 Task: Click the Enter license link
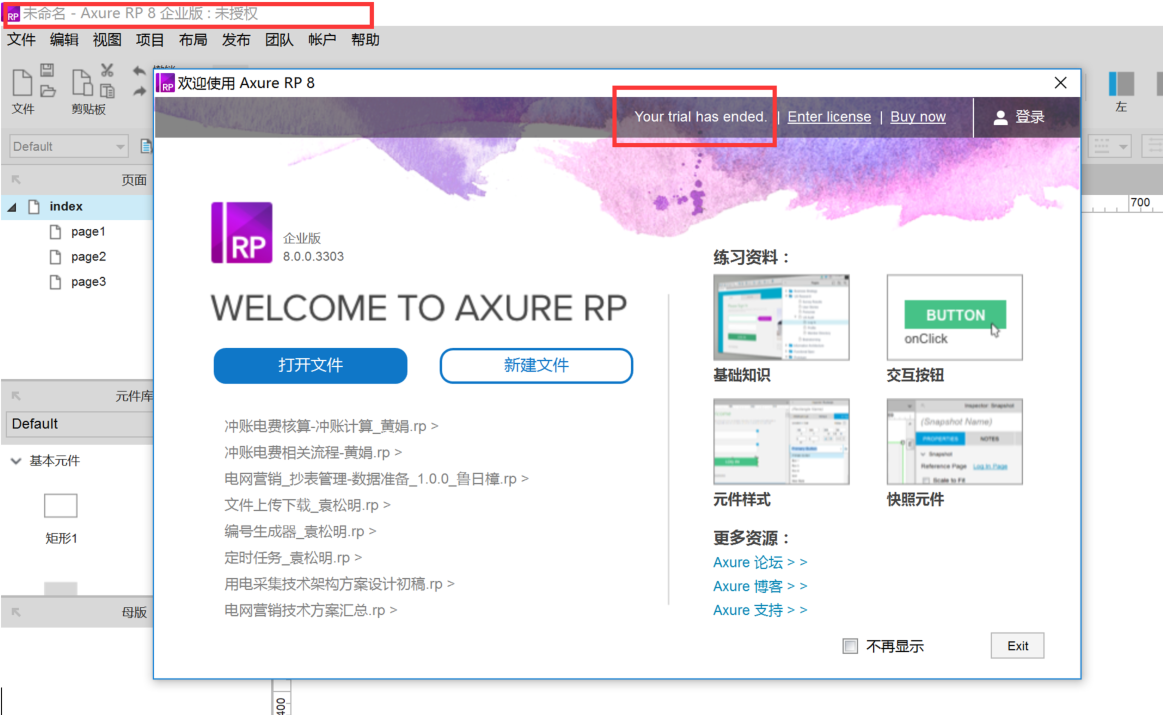click(x=829, y=116)
